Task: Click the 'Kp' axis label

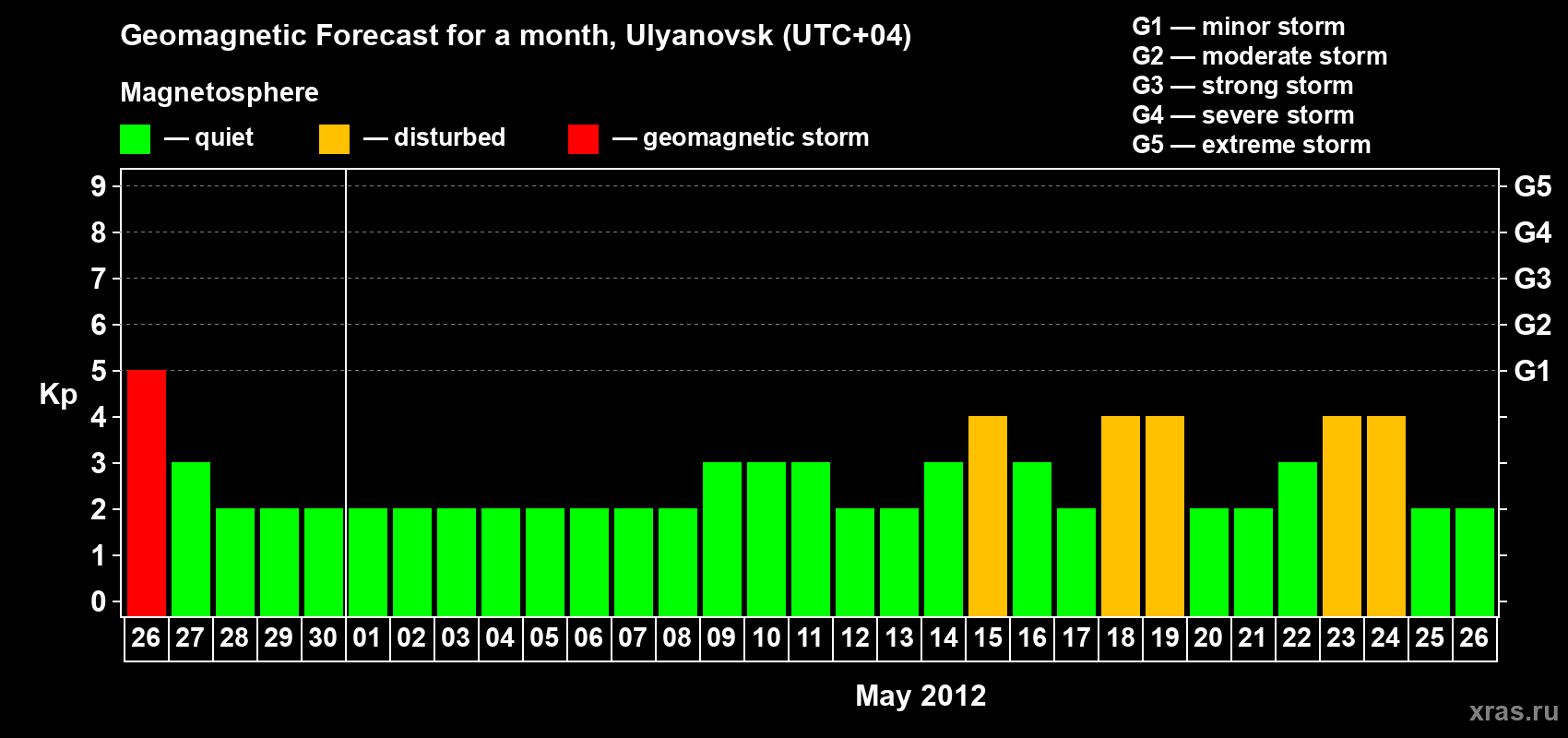Action: click(x=58, y=395)
